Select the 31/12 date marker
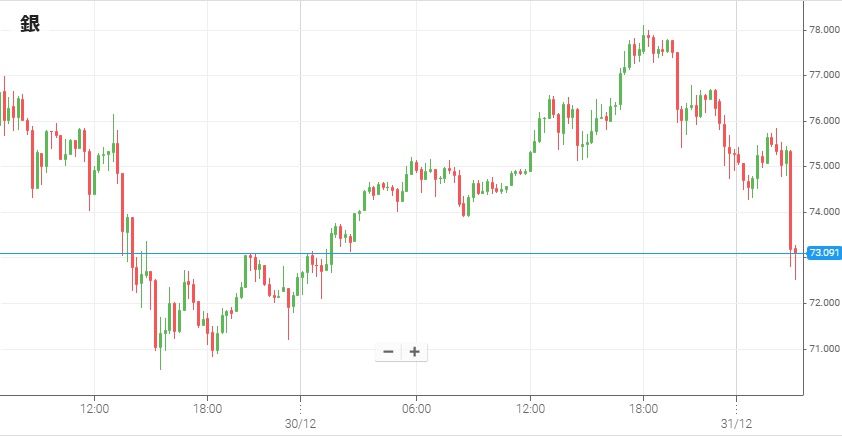This screenshot has height=436, width=842. (736, 424)
